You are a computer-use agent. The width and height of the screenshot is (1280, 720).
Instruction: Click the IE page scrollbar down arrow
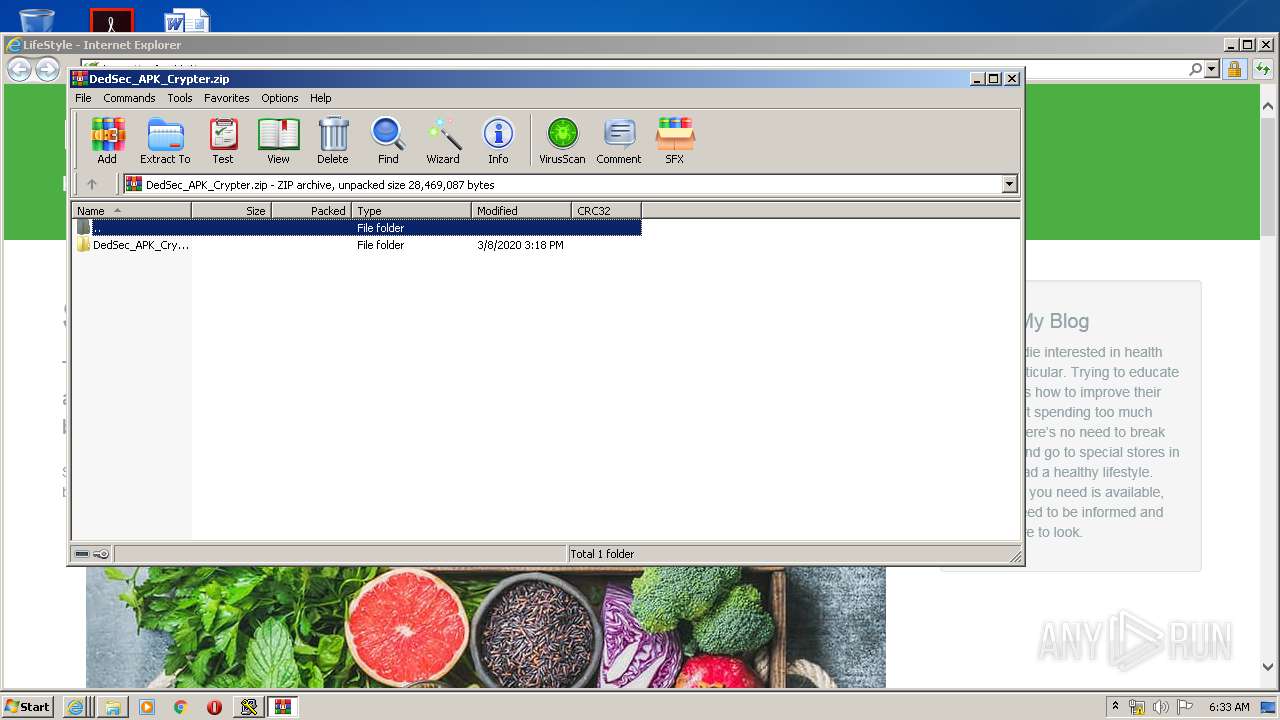click(1269, 667)
